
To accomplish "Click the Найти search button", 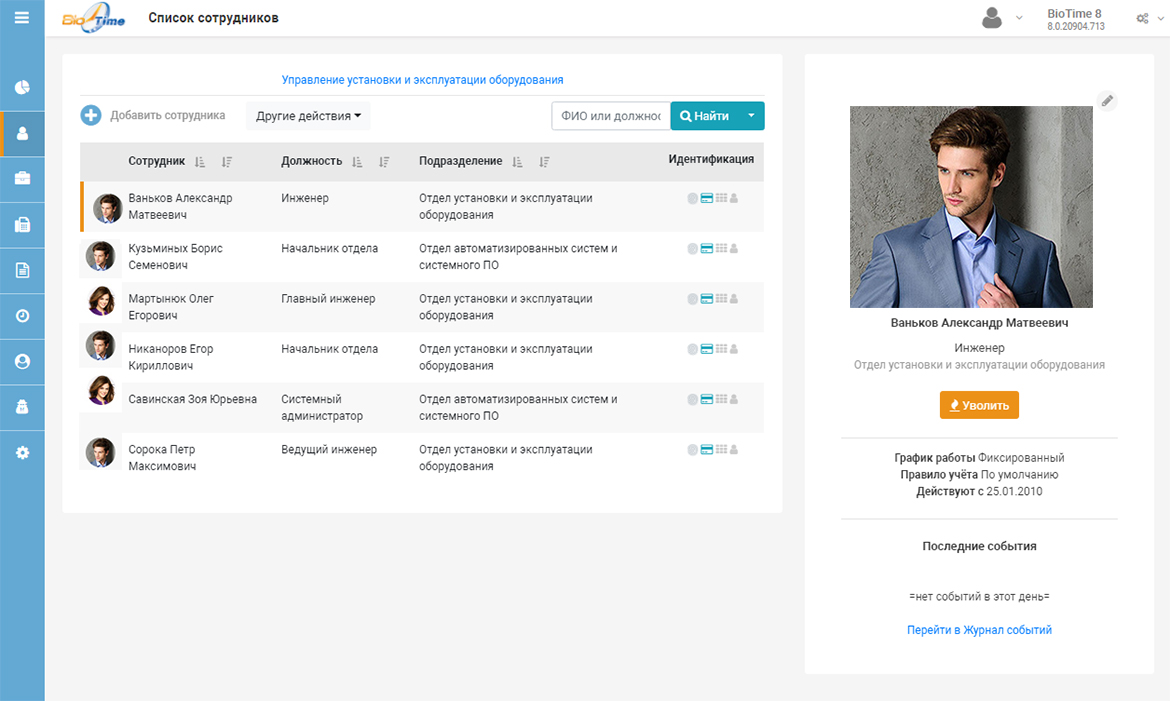I will (x=704, y=116).
